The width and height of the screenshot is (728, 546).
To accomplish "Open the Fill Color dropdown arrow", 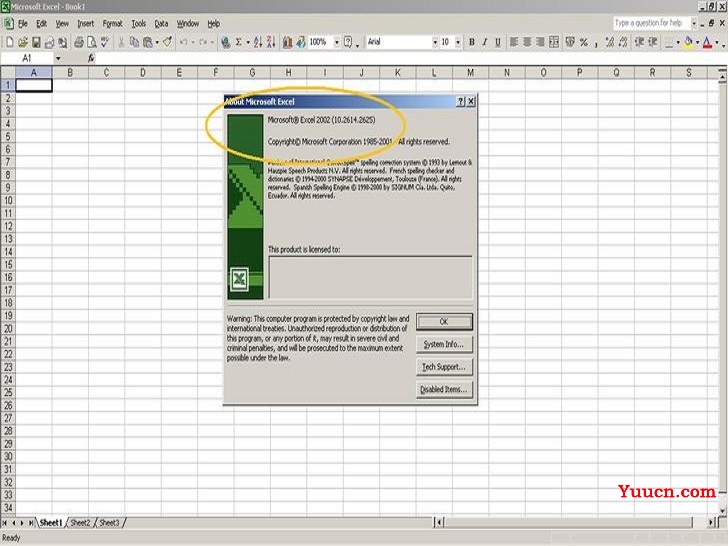I will [x=697, y=42].
